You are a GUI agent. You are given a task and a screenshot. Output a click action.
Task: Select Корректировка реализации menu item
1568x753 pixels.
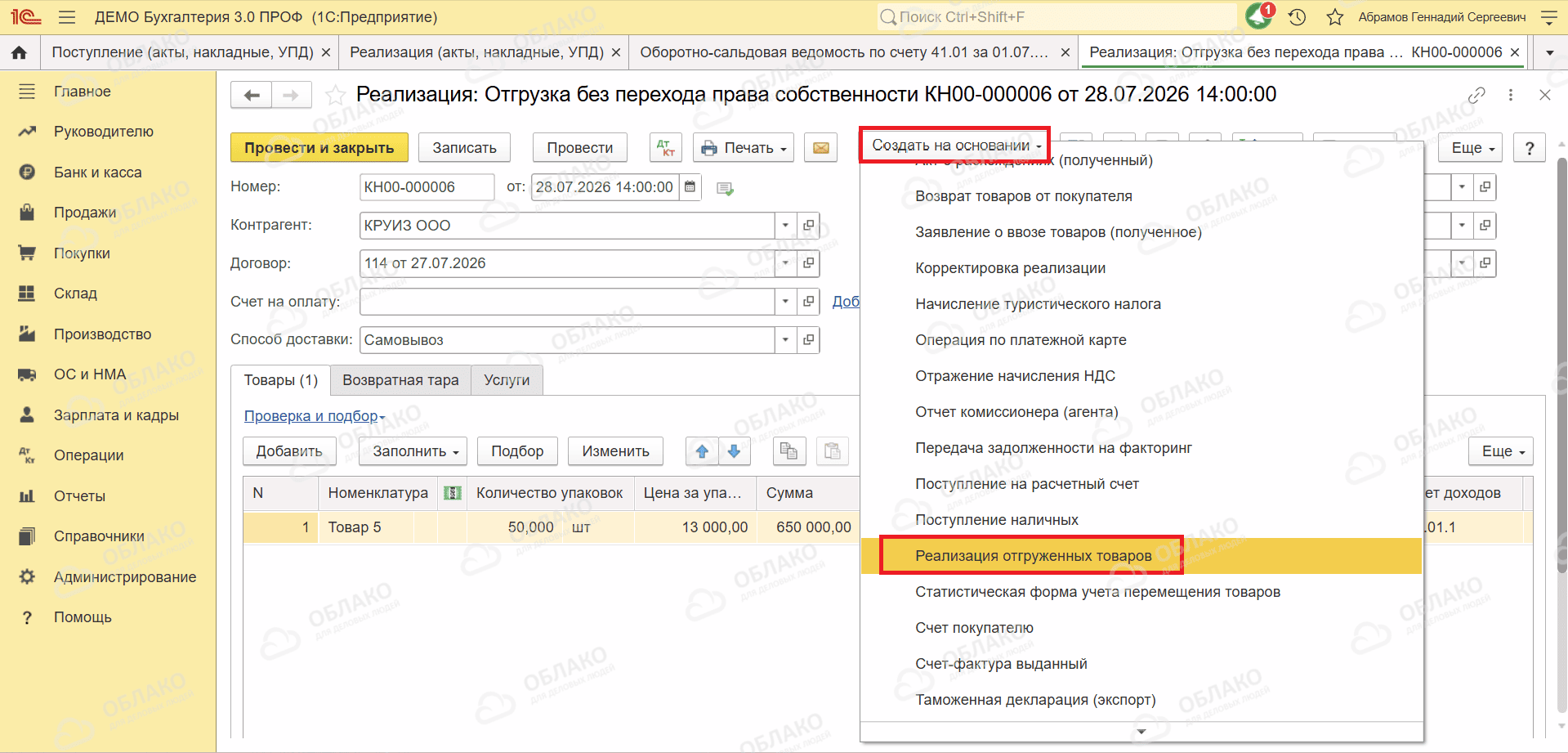[1141, 268]
